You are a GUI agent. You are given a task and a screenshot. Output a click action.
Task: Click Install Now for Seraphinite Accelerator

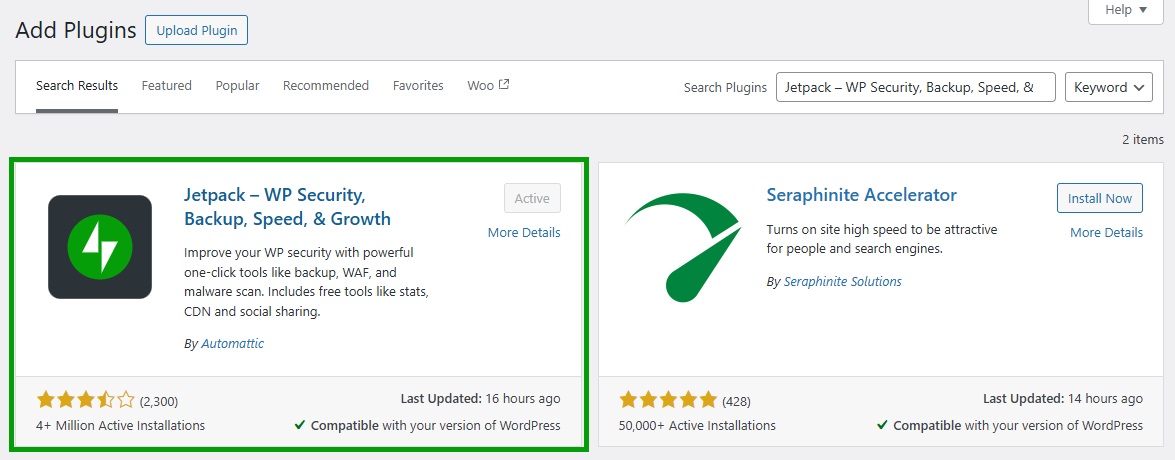(1099, 199)
